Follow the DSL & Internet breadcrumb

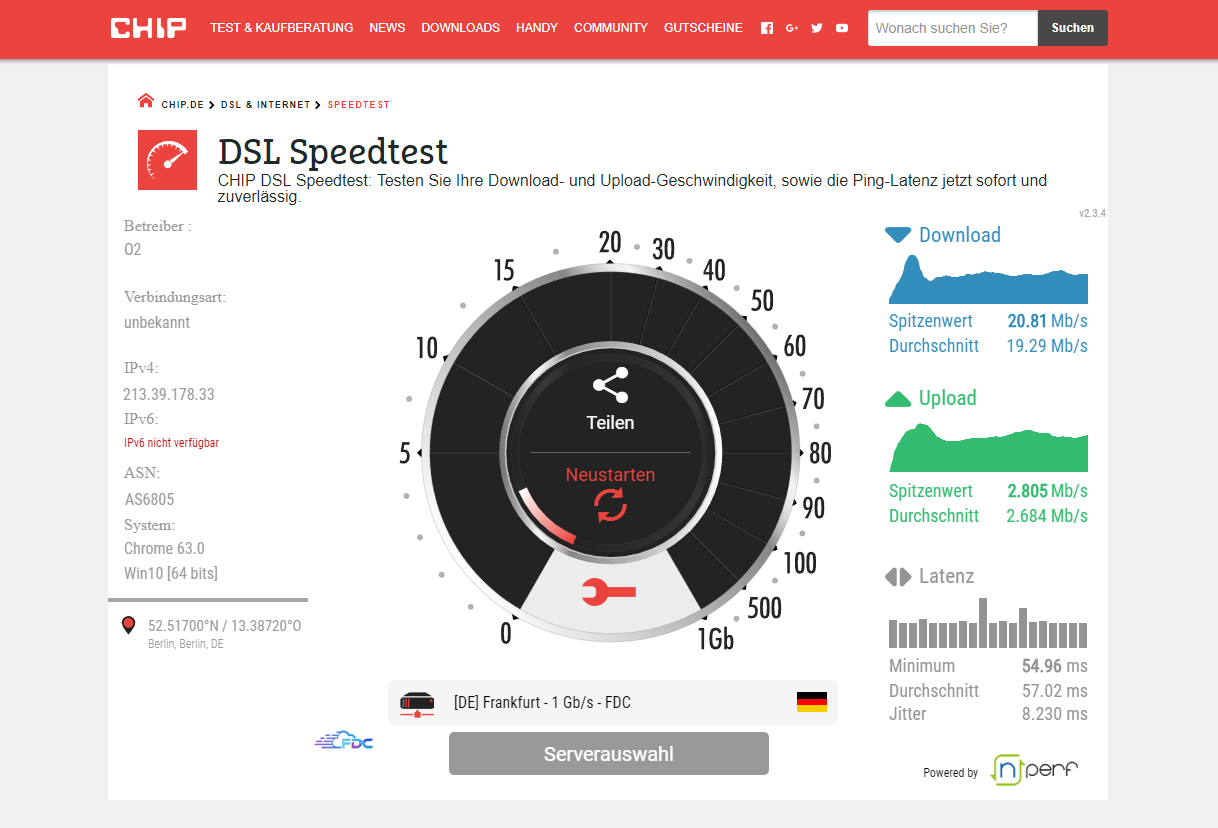(265, 104)
